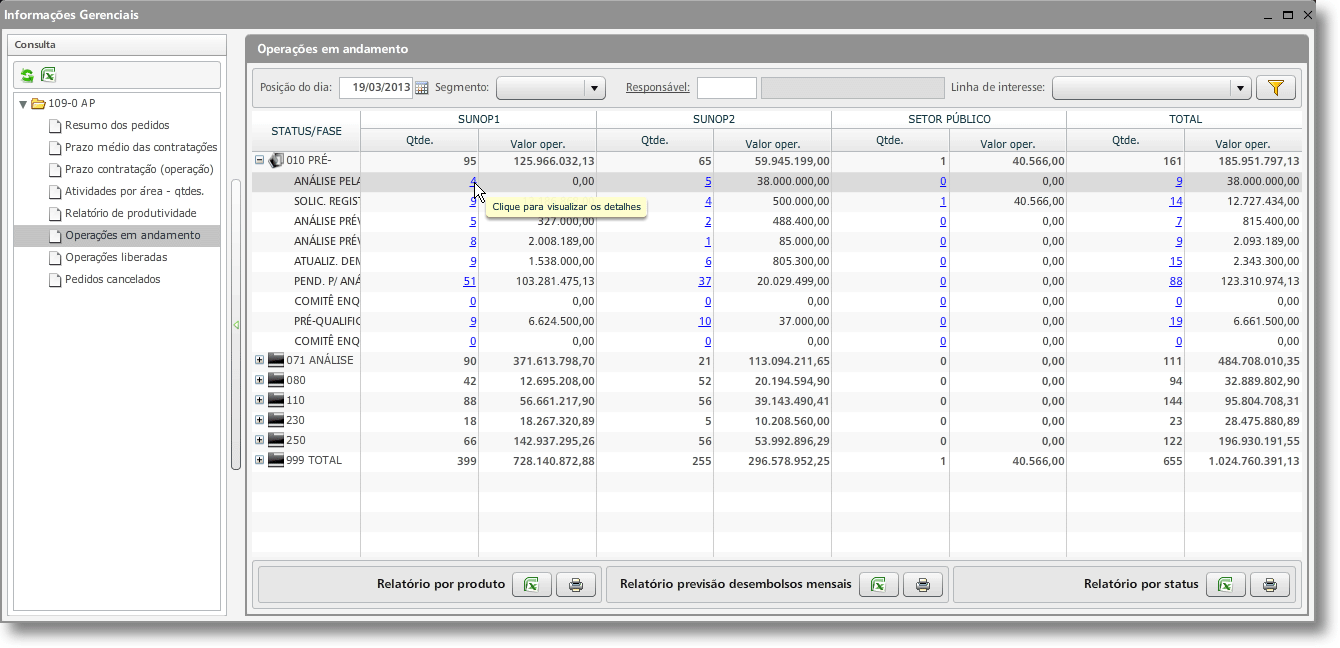Collapse the 010 PRÉ- row
The image size is (1340, 648).
[259, 160]
